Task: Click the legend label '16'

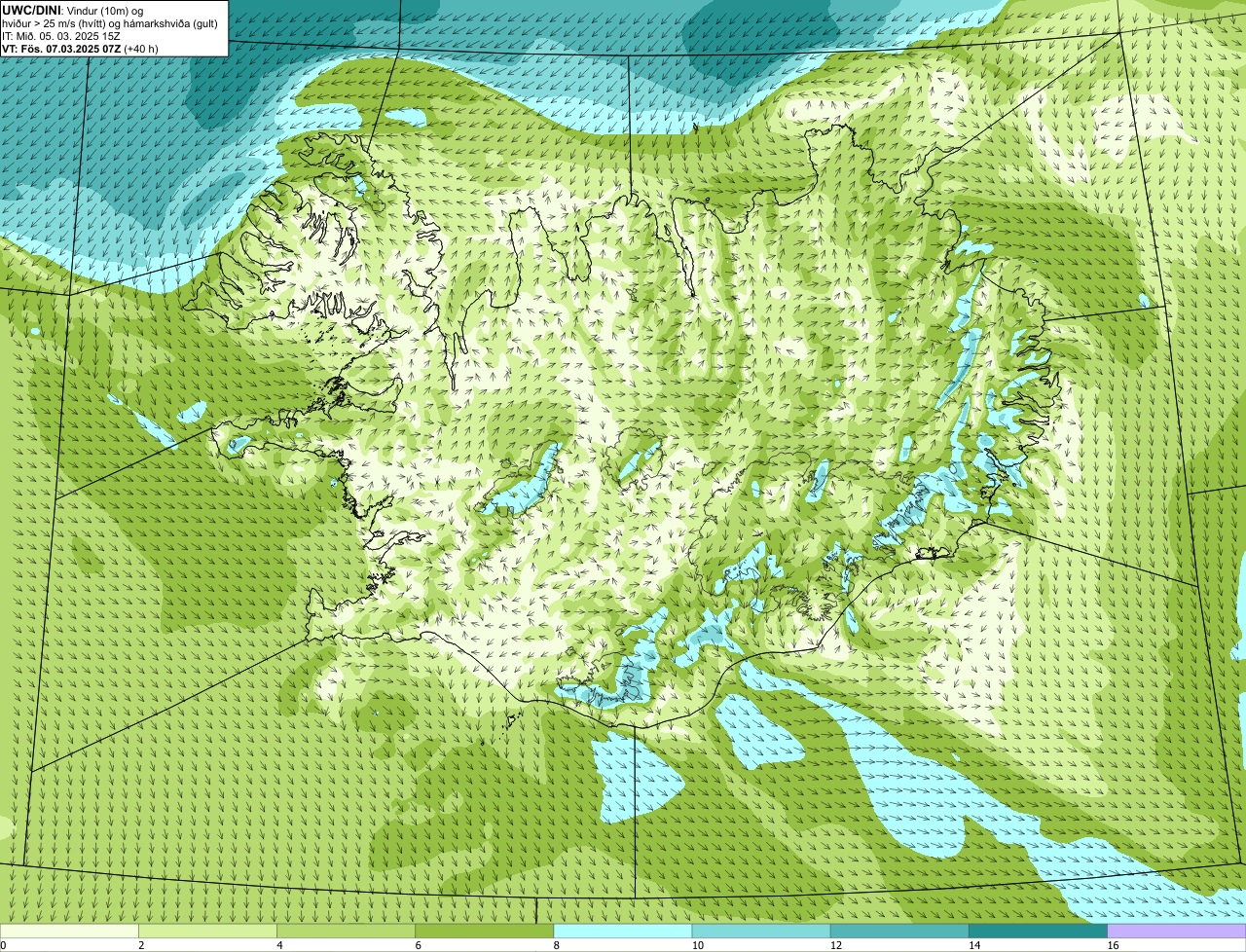Action: pyautogui.click(x=1113, y=945)
